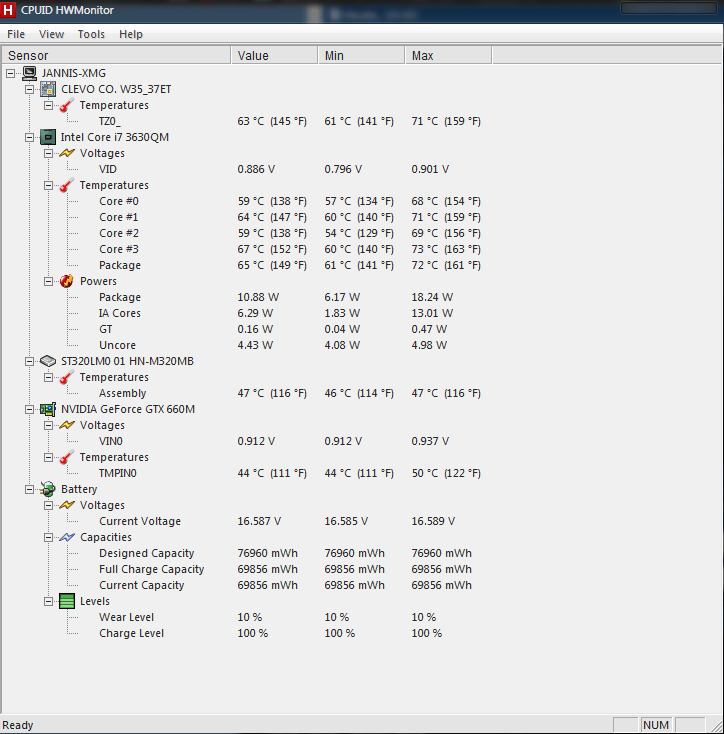Click the Voltages lightning icon under NVIDIA GeForce

click(x=67, y=425)
